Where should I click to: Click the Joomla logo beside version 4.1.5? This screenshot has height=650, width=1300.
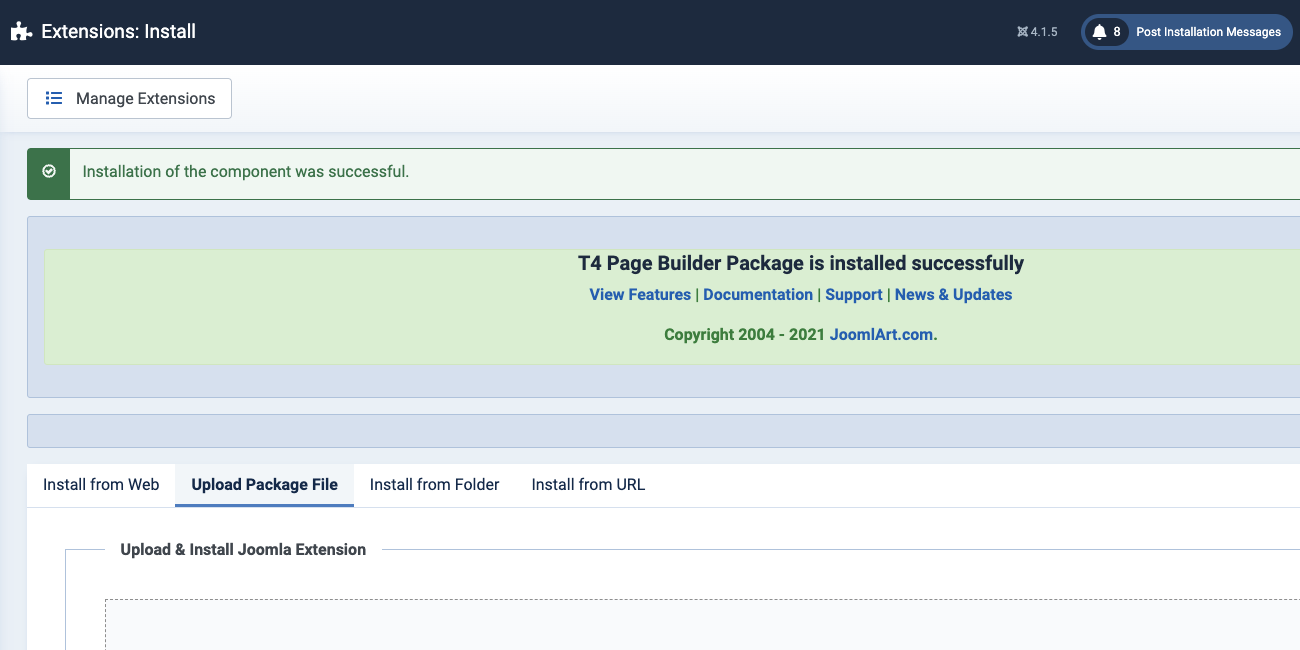point(1022,32)
